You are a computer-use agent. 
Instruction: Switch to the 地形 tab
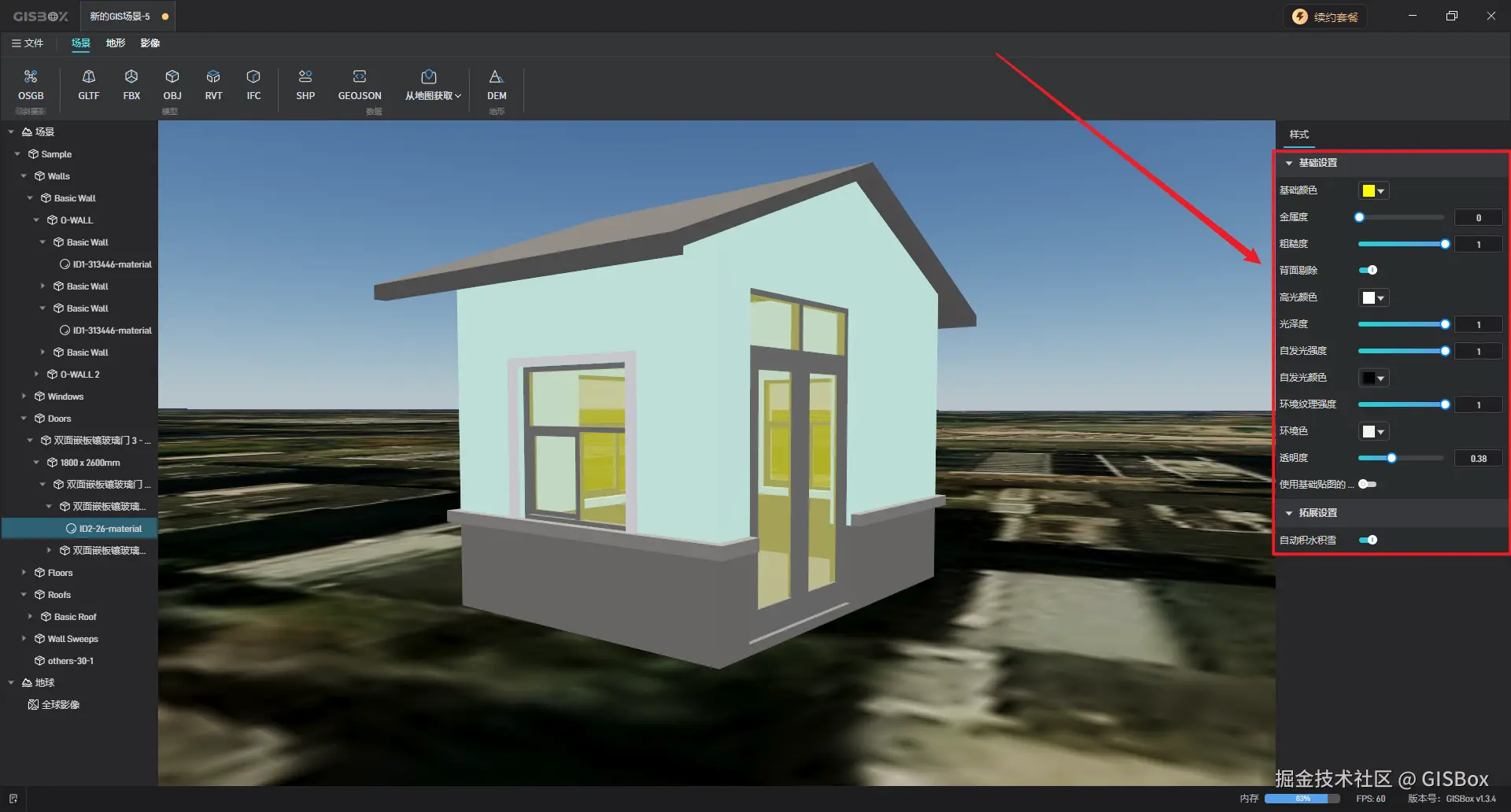click(x=115, y=43)
